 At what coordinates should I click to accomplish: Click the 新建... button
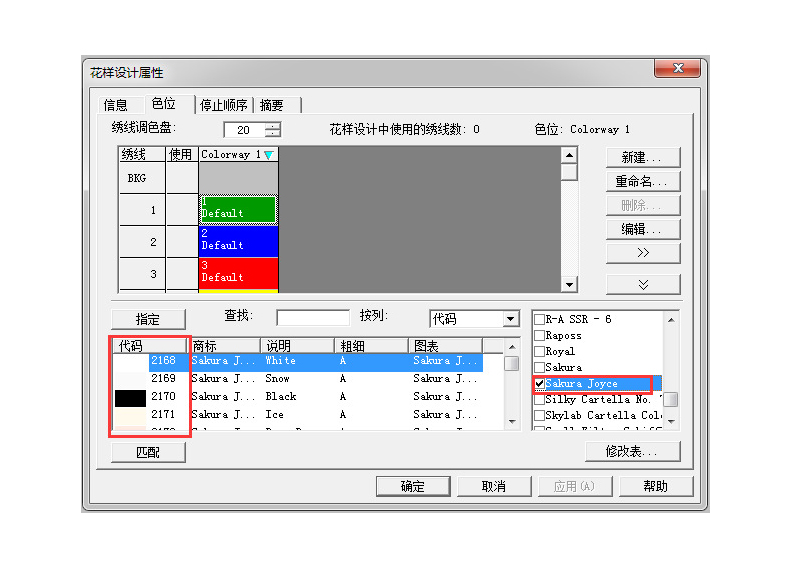[643, 157]
